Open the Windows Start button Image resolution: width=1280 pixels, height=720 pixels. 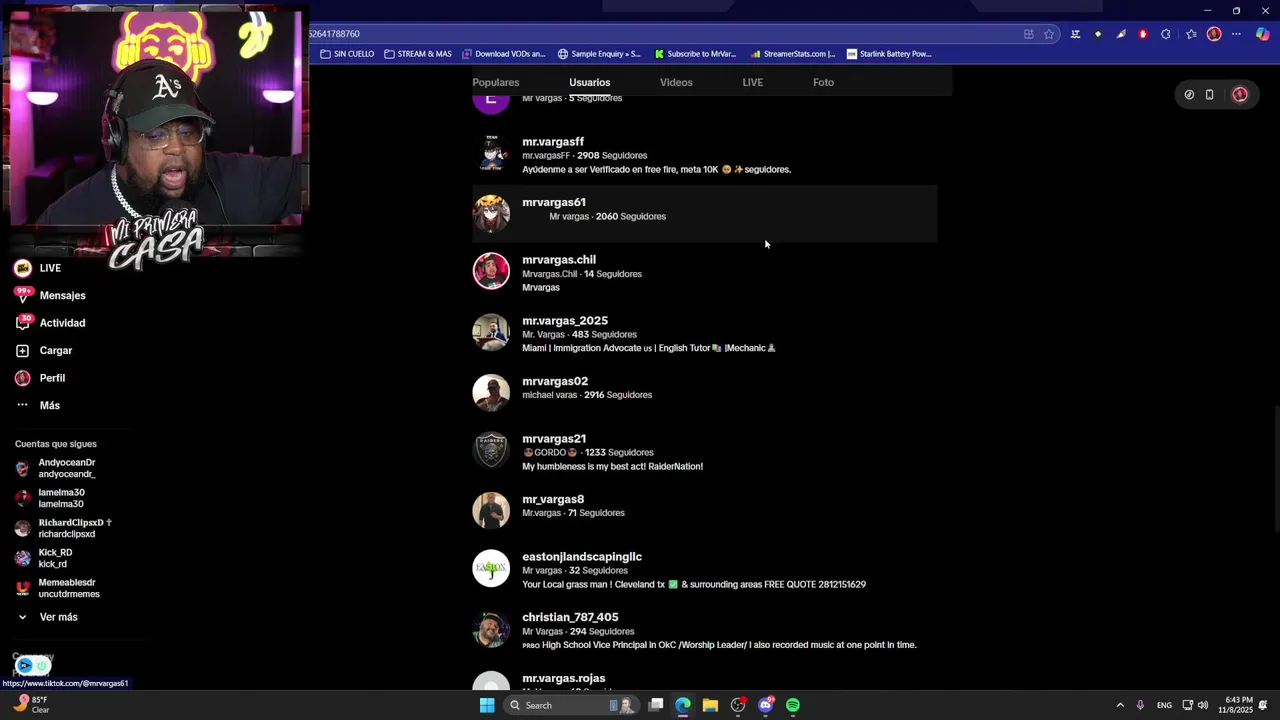[487, 705]
